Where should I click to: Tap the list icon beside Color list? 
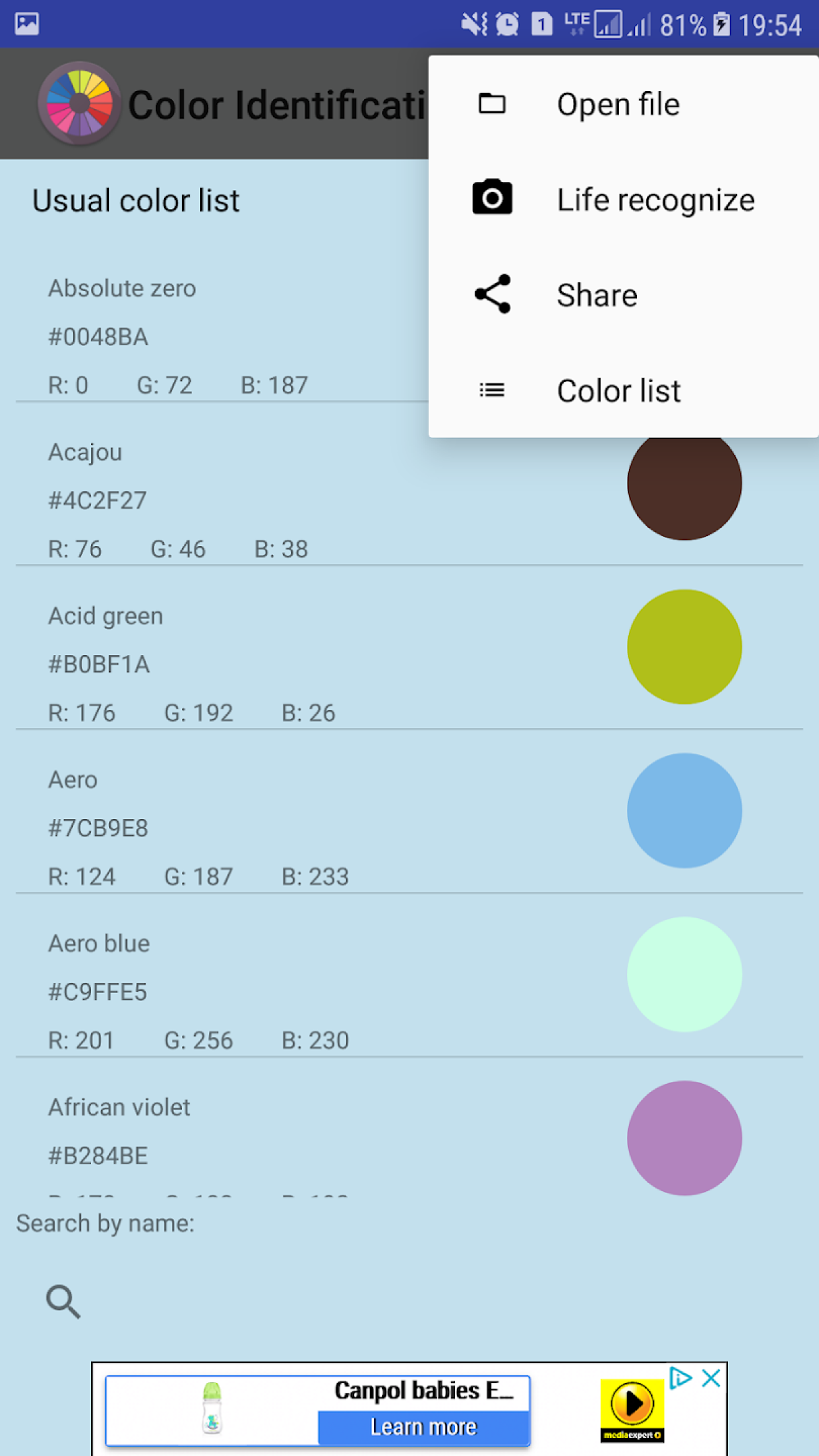pos(492,390)
